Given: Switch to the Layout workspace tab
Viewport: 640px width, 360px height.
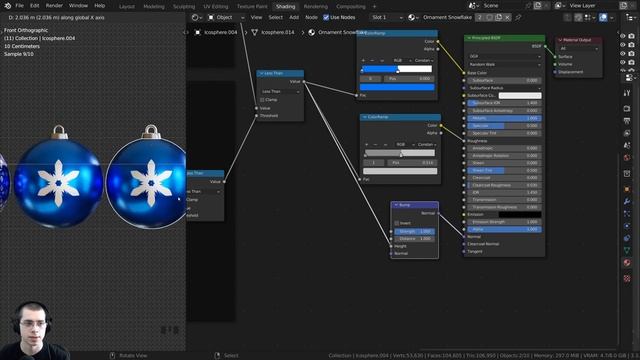Looking at the screenshot, I should 127,7.
